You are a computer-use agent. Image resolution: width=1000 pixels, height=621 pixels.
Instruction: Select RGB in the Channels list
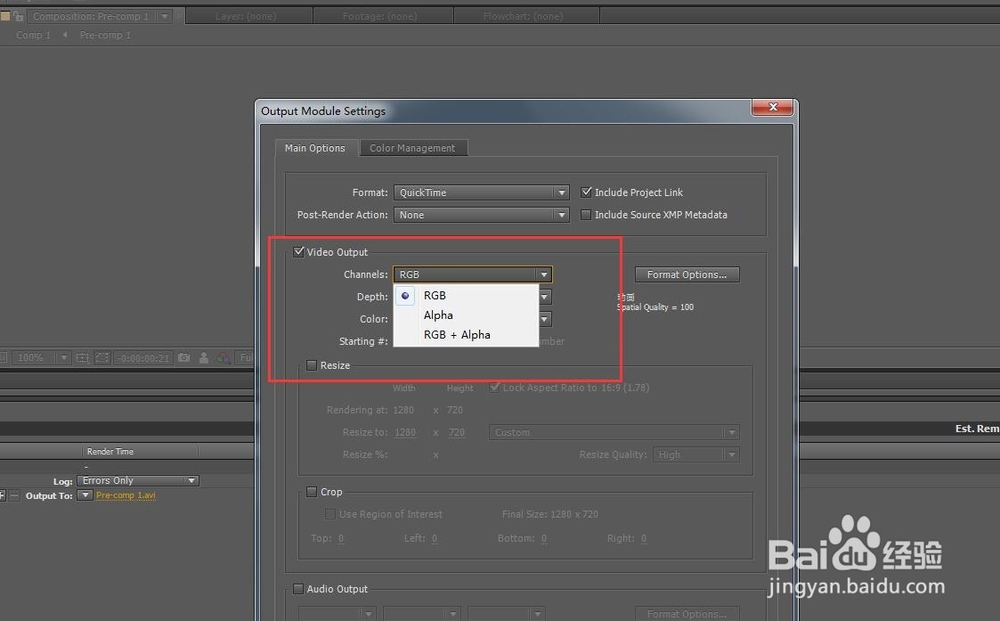click(466, 295)
